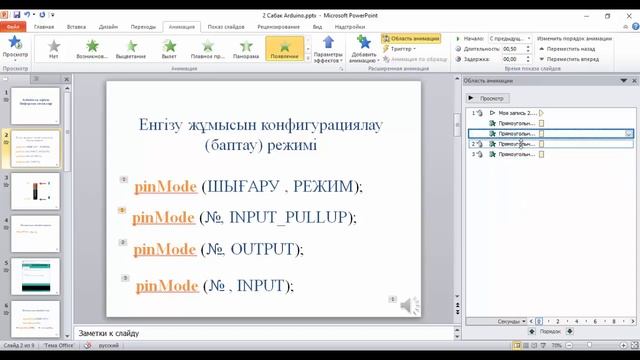Open Добавить анимацию dropdown
This screenshot has height=360, width=640.
tap(363, 49)
